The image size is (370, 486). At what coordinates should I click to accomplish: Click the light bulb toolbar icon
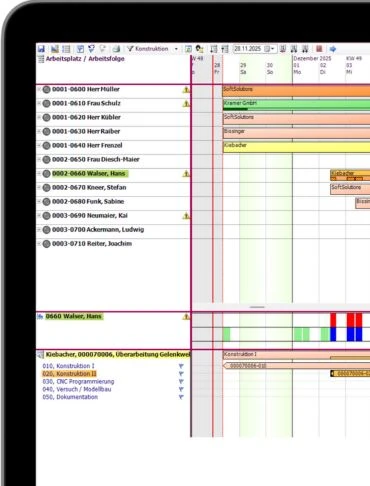coord(103,49)
